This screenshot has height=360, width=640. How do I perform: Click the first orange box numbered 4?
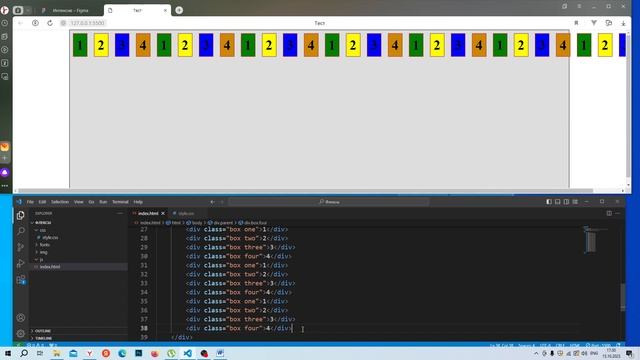pyautogui.click(x=143, y=44)
